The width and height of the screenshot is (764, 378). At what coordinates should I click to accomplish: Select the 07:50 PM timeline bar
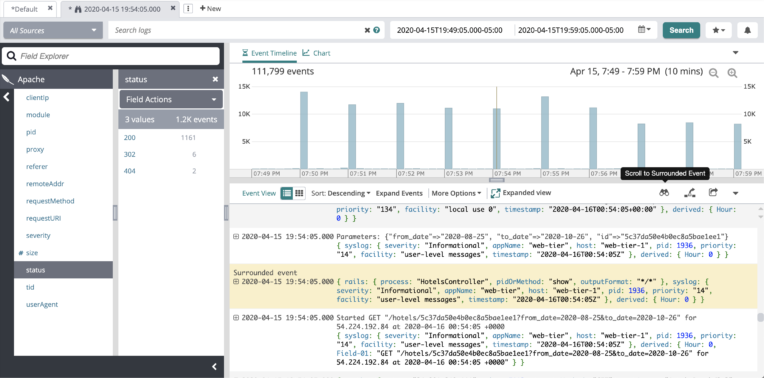(304, 130)
